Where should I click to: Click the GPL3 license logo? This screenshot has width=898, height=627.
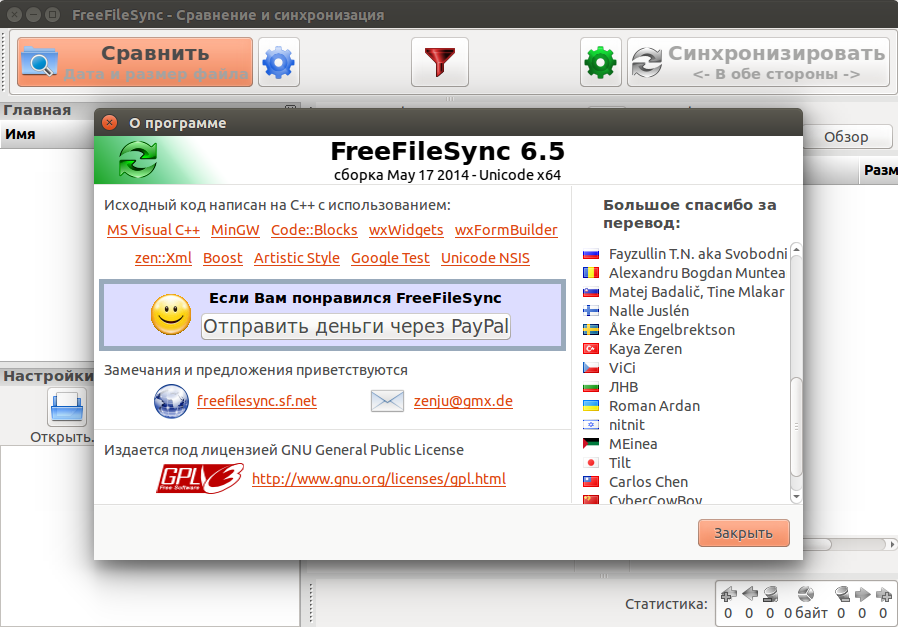pyautogui.click(x=200, y=479)
